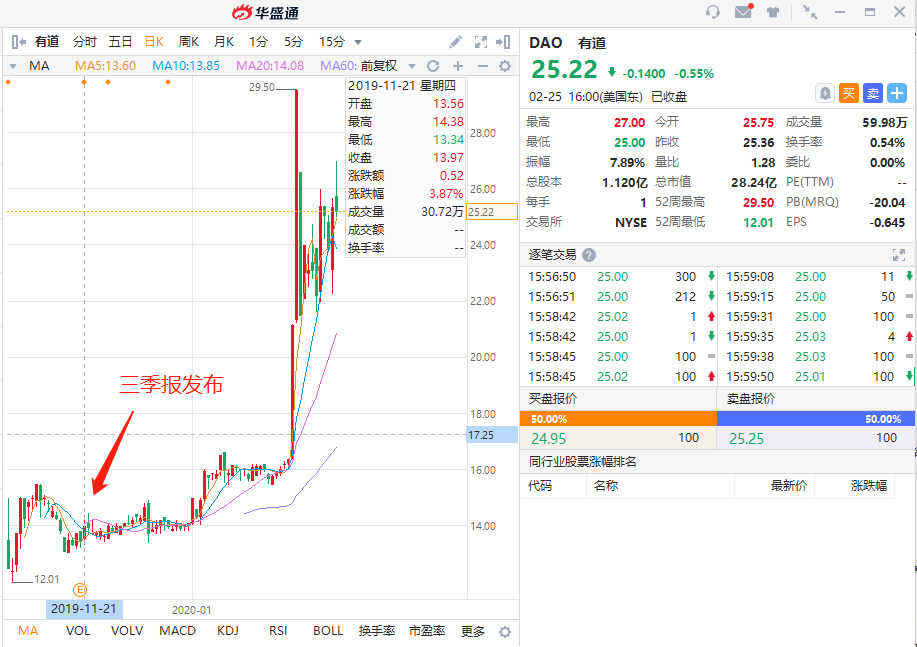
Task: Open MA indicator settings gear
Action: (x=505, y=66)
